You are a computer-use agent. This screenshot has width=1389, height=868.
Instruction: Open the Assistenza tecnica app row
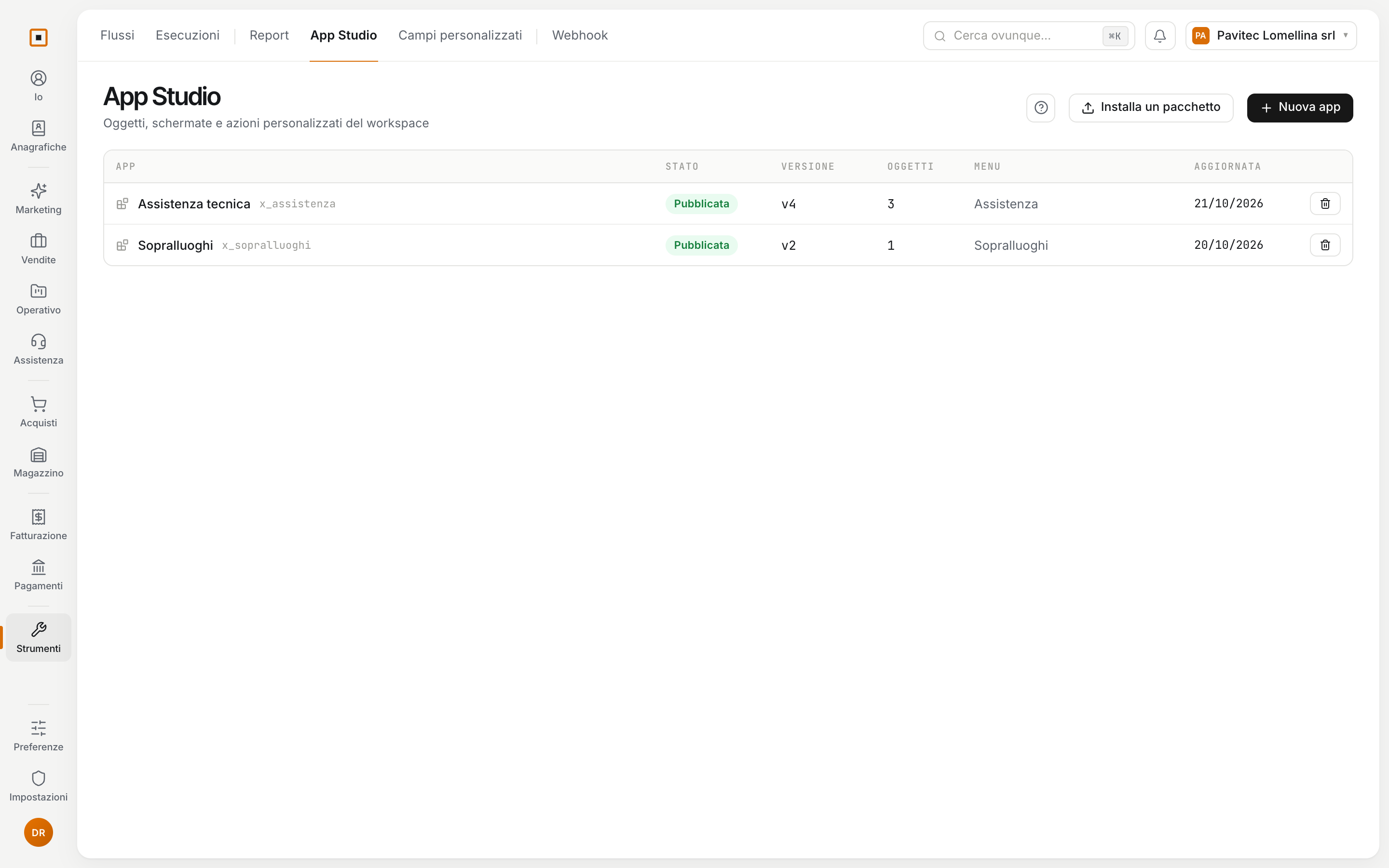(728, 204)
